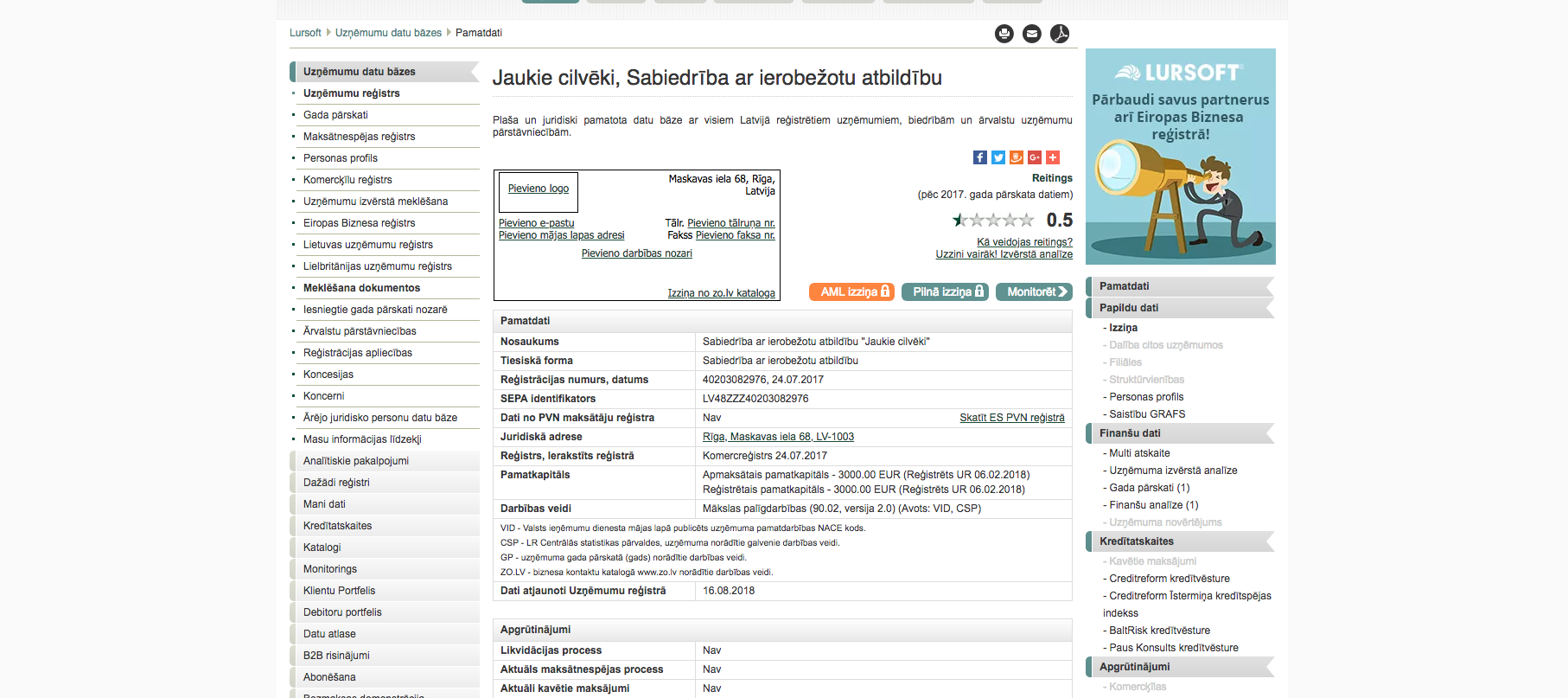1568x698 pixels.
Task: Export page using the PDF icon
Action: pos(1059,34)
